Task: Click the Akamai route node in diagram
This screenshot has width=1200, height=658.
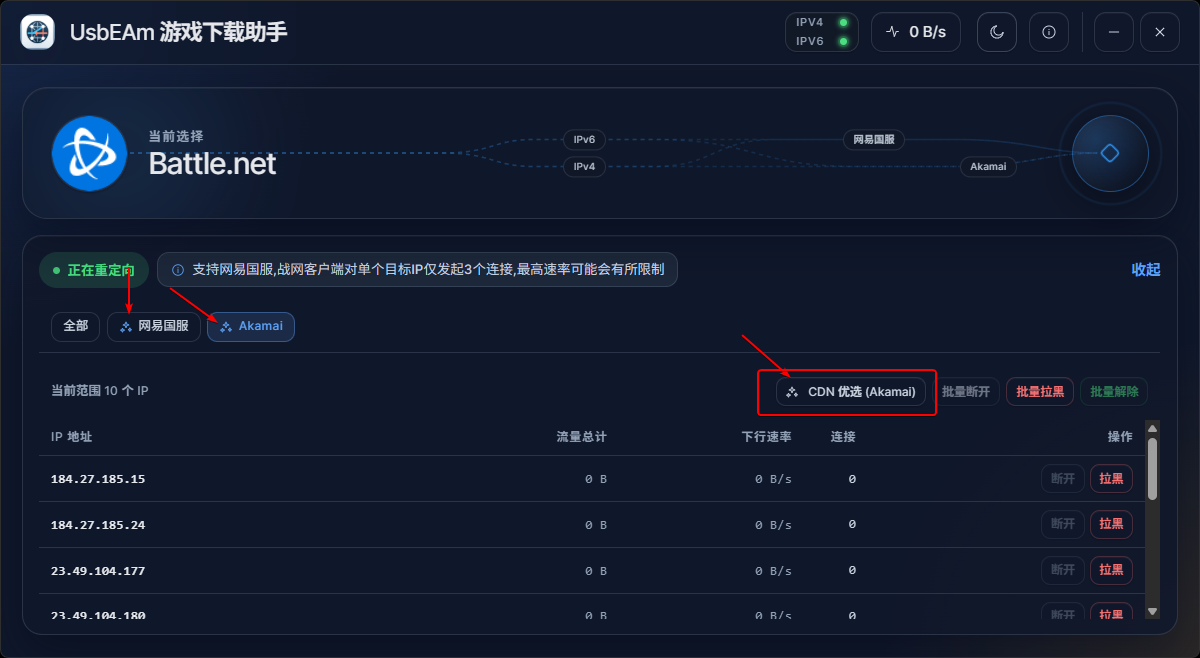Action: pyautogui.click(x=987, y=167)
